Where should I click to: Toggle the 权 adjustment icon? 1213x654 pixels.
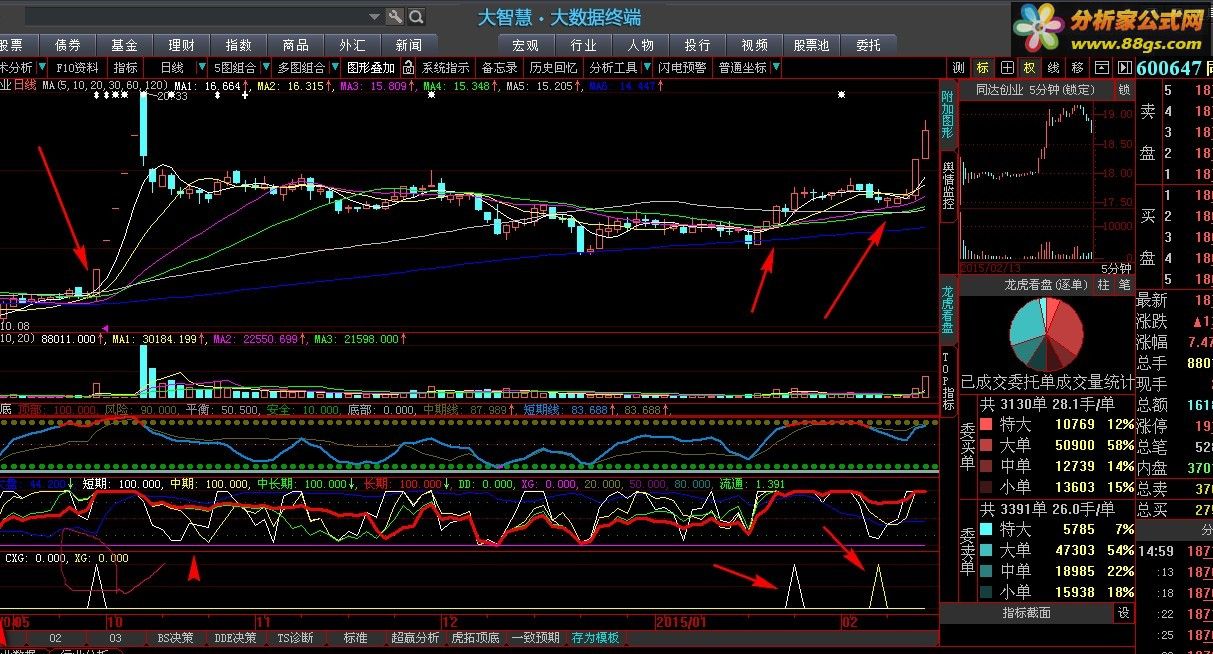[1030, 68]
